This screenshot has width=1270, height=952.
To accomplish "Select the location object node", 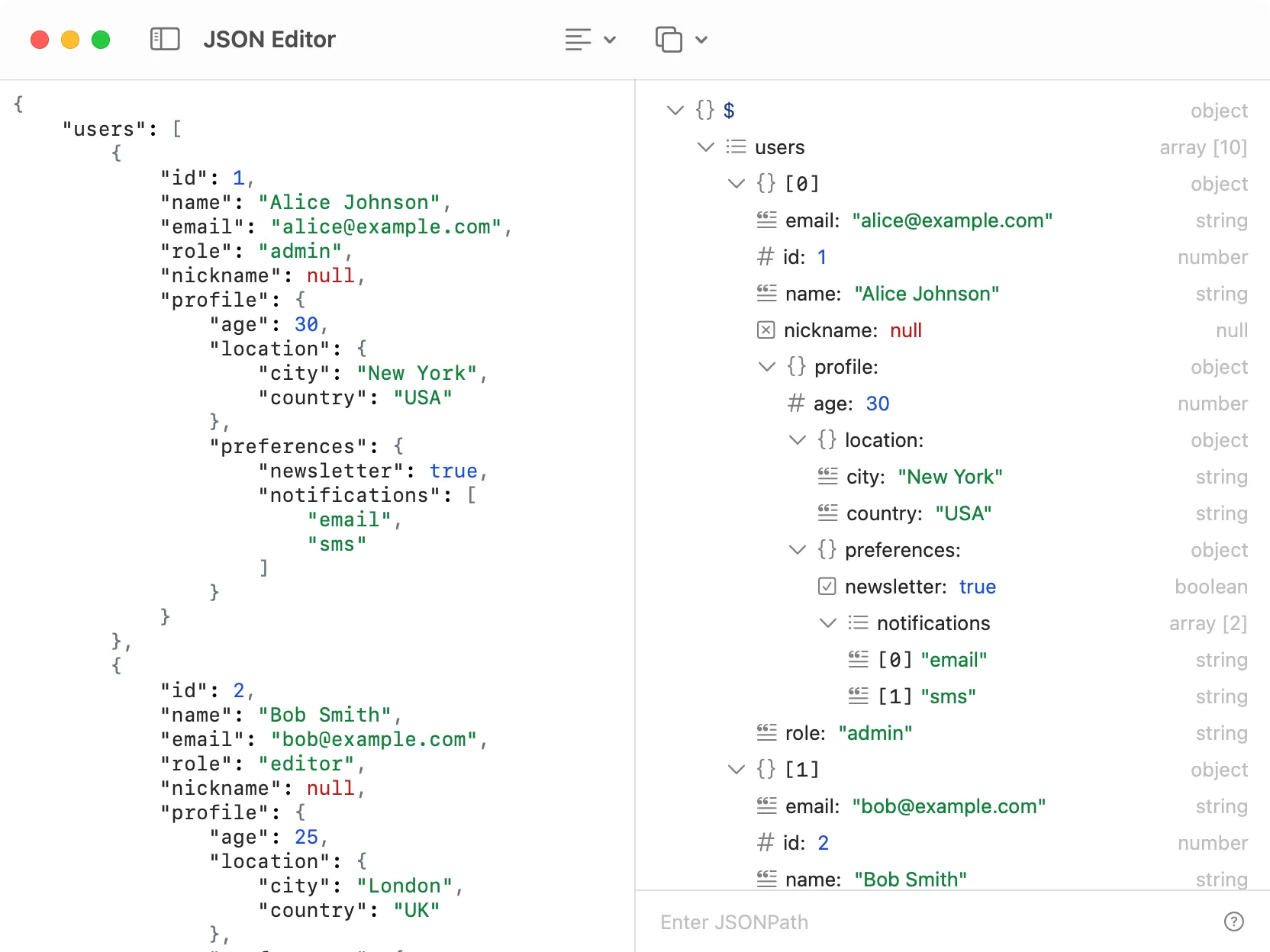I will [x=884, y=440].
